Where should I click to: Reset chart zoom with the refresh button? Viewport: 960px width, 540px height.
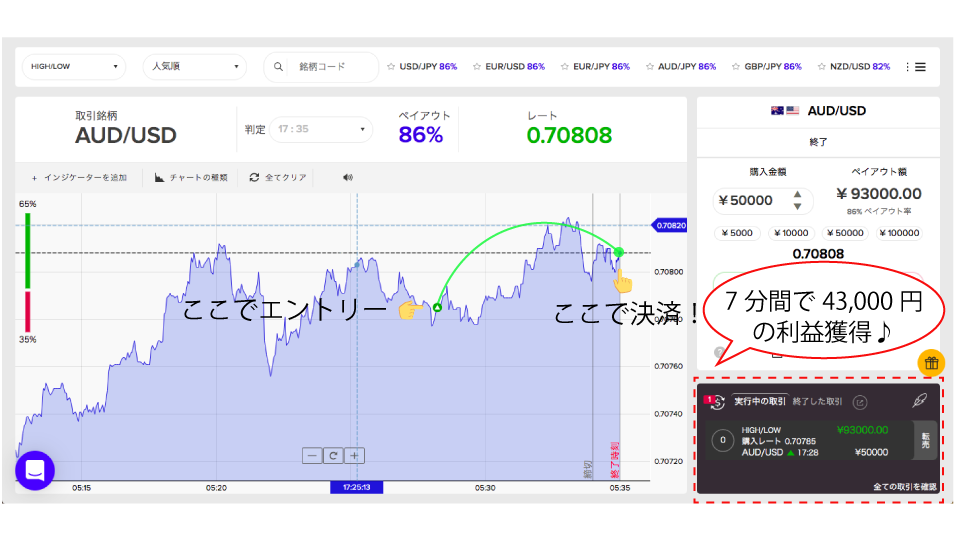[333, 456]
